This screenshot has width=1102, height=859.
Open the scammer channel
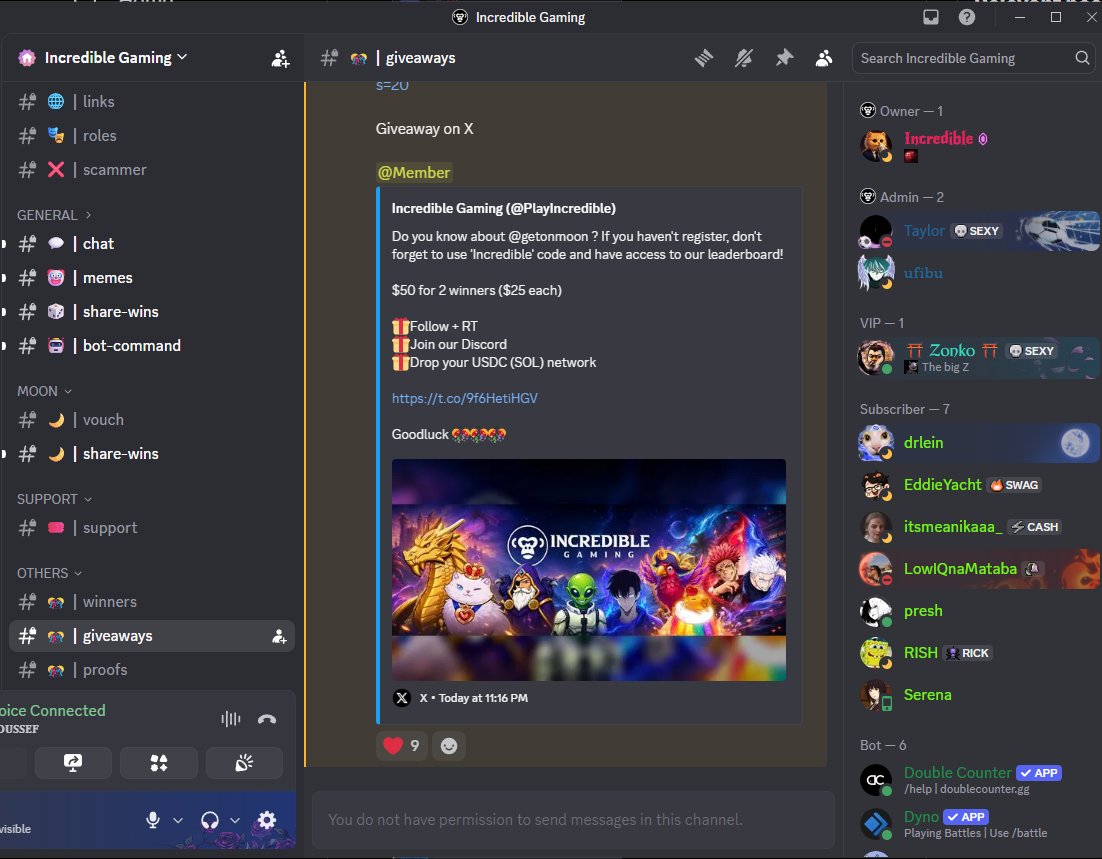[x=152, y=170]
